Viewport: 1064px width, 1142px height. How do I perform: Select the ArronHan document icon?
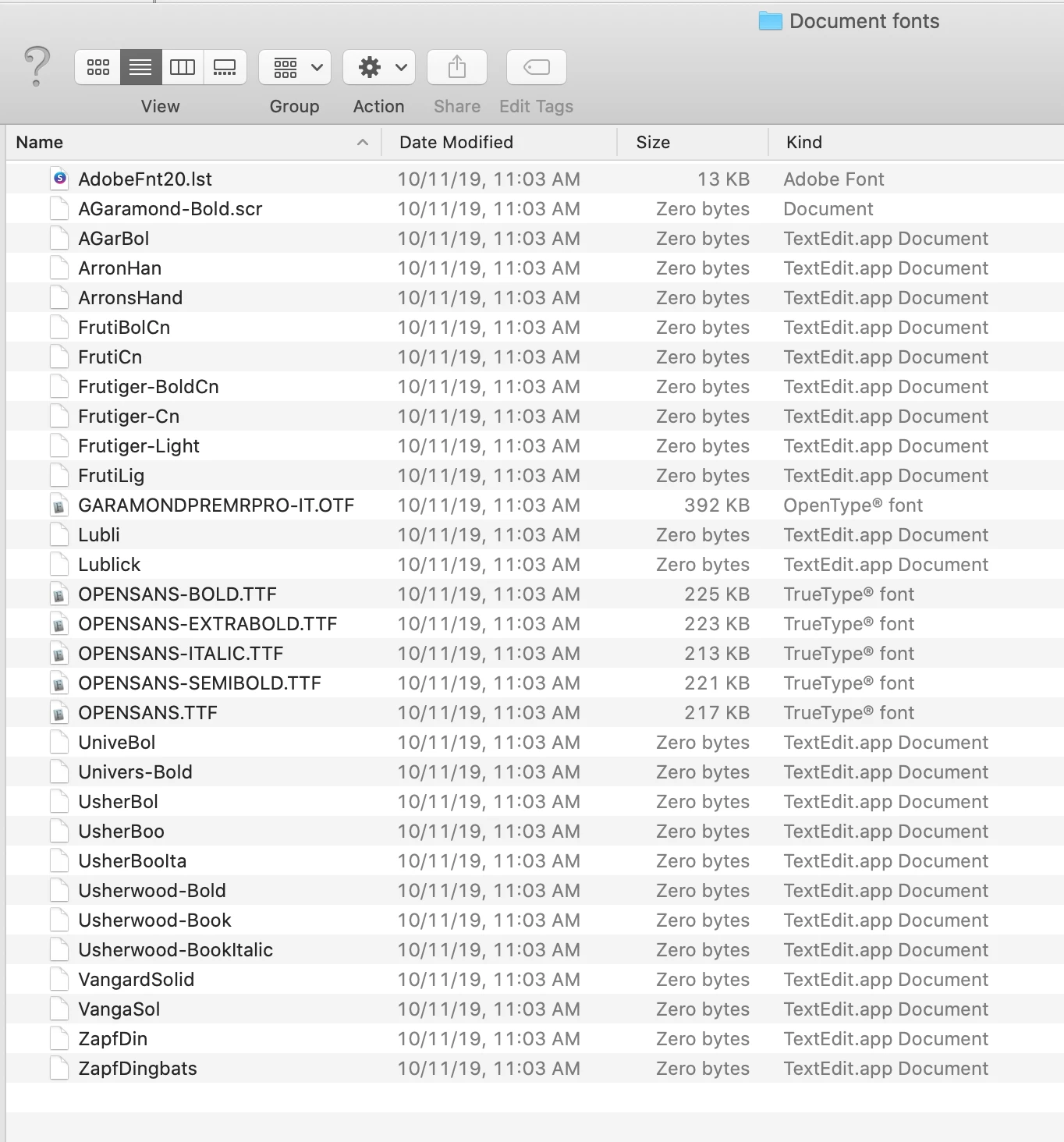(59, 268)
